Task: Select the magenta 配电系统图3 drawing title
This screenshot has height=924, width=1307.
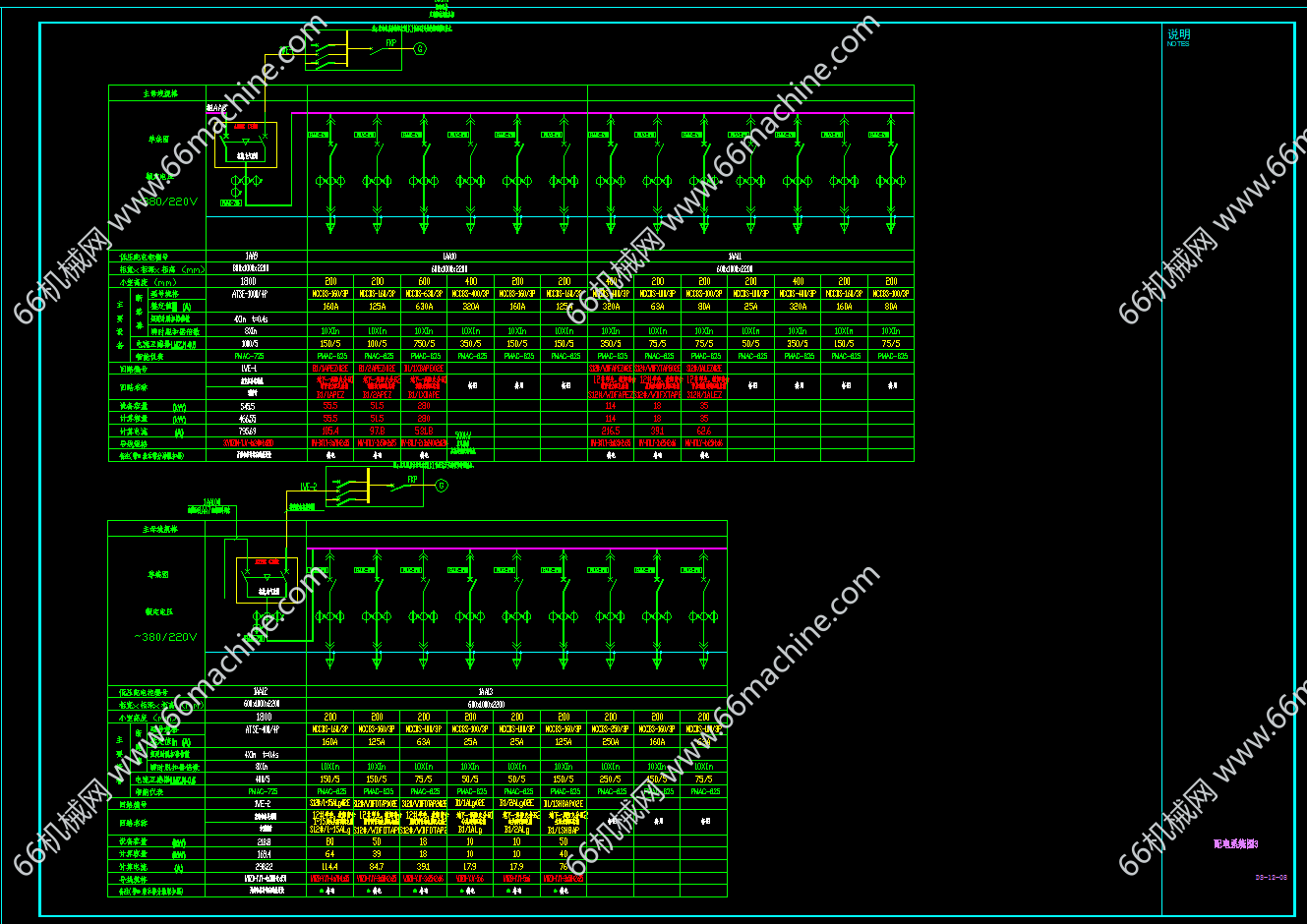Action: click(1235, 844)
